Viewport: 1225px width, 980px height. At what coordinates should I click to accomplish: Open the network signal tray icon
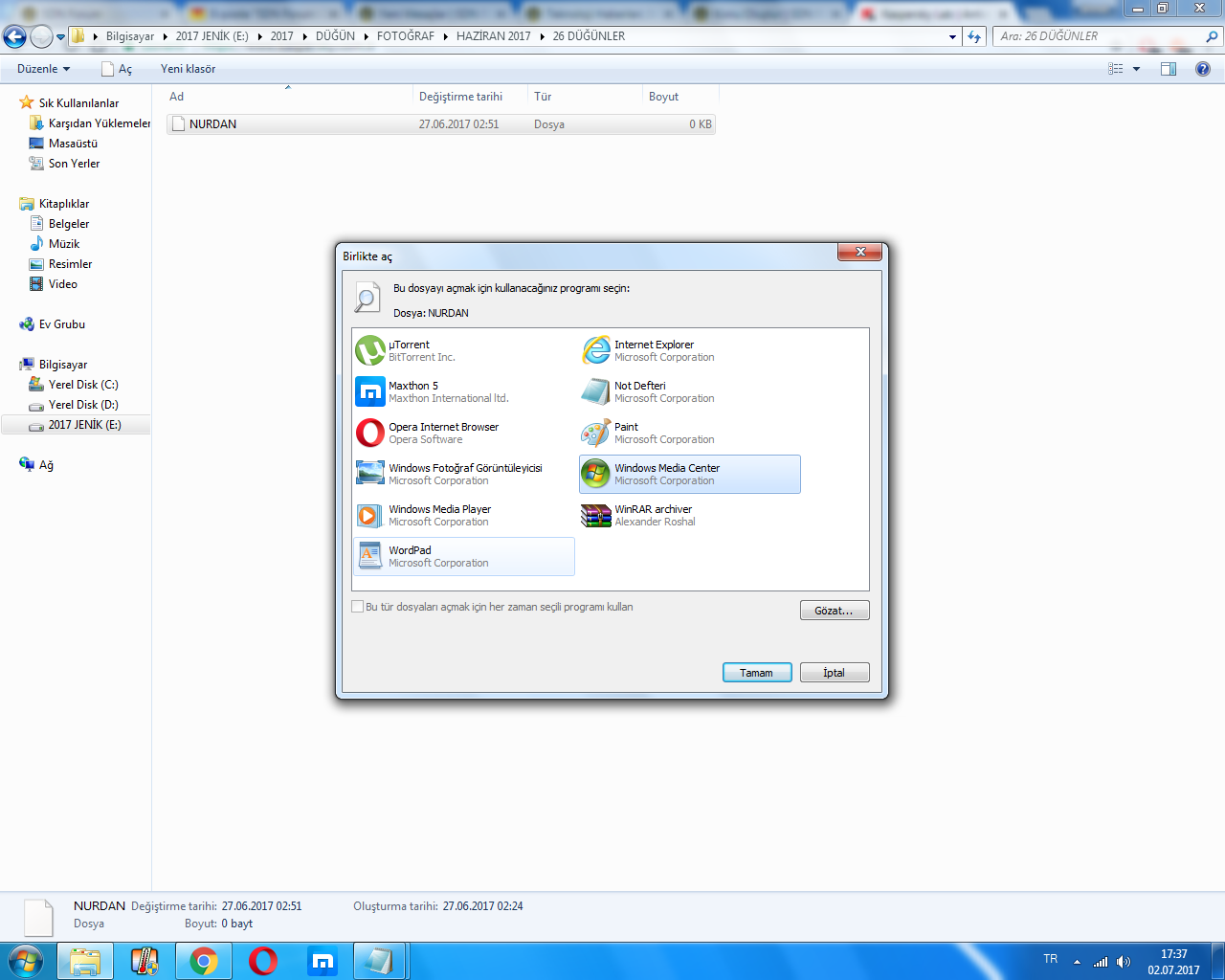(1101, 962)
